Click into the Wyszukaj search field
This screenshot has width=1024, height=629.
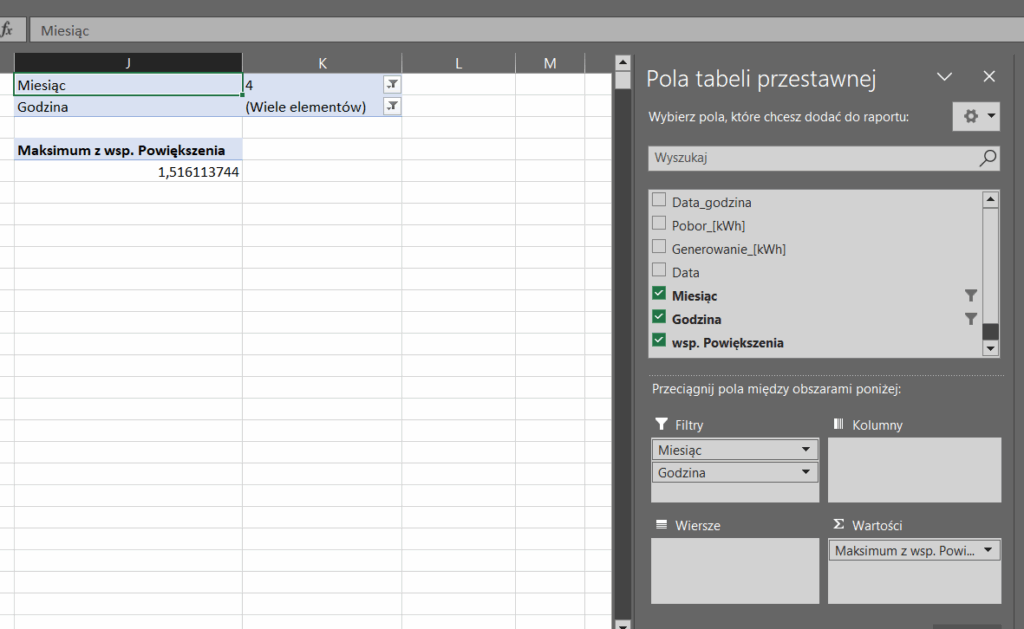[810, 157]
